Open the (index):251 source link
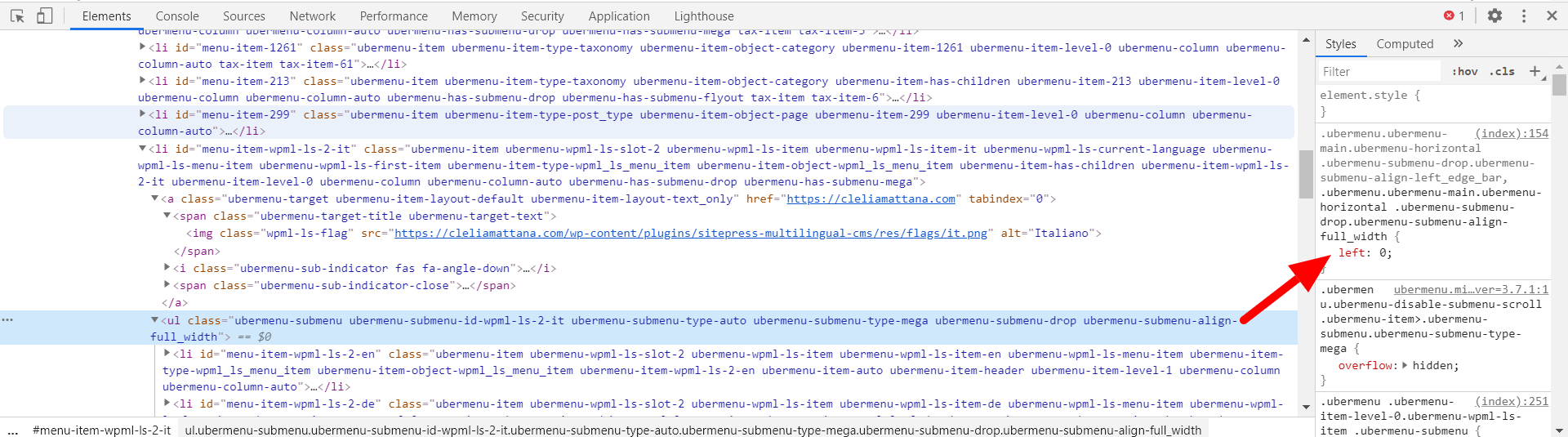Viewport: 1568px width, 437px height. coord(1512,401)
